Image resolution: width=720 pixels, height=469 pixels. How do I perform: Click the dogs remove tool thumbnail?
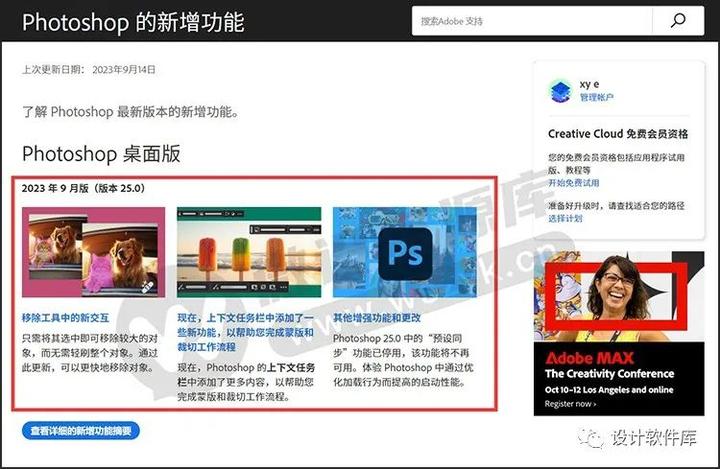click(94, 252)
